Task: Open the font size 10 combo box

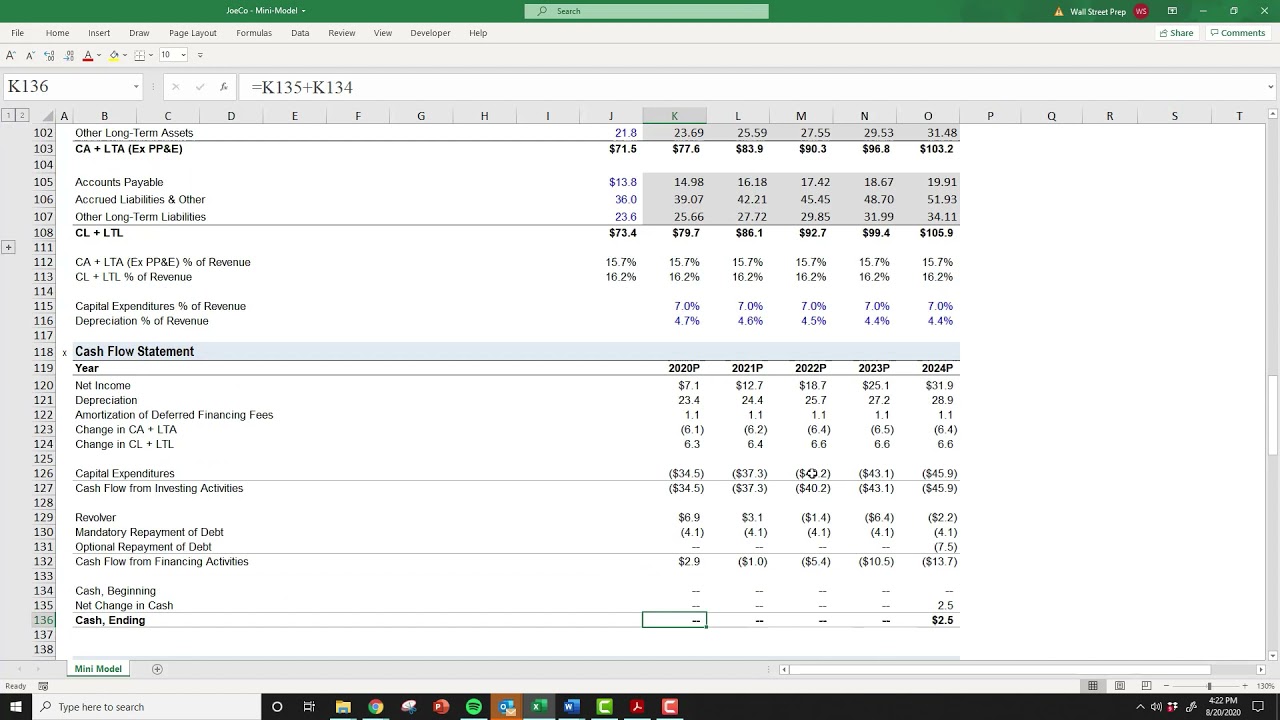Action: coord(173,55)
